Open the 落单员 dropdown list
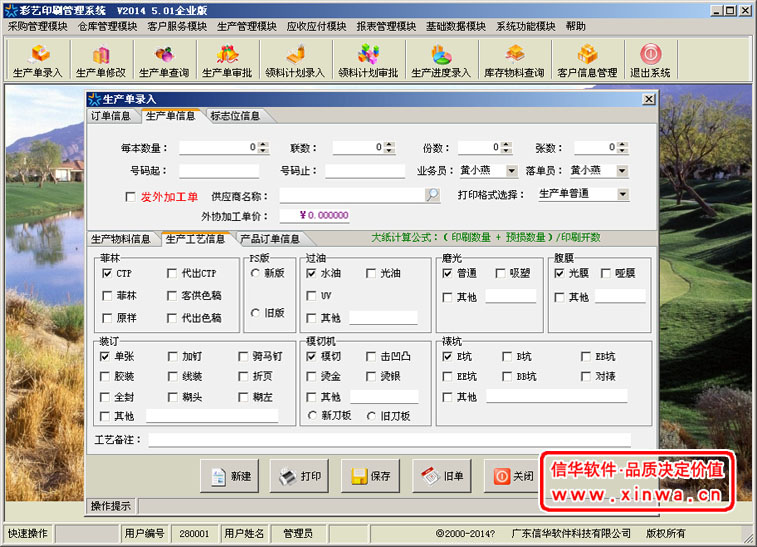Image resolution: width=757 pixels, height=547 pixels. [622, 171]
